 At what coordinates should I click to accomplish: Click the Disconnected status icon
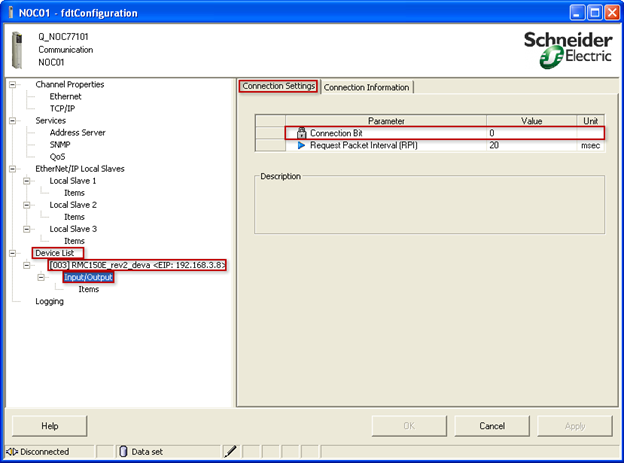tap(12, 451)
